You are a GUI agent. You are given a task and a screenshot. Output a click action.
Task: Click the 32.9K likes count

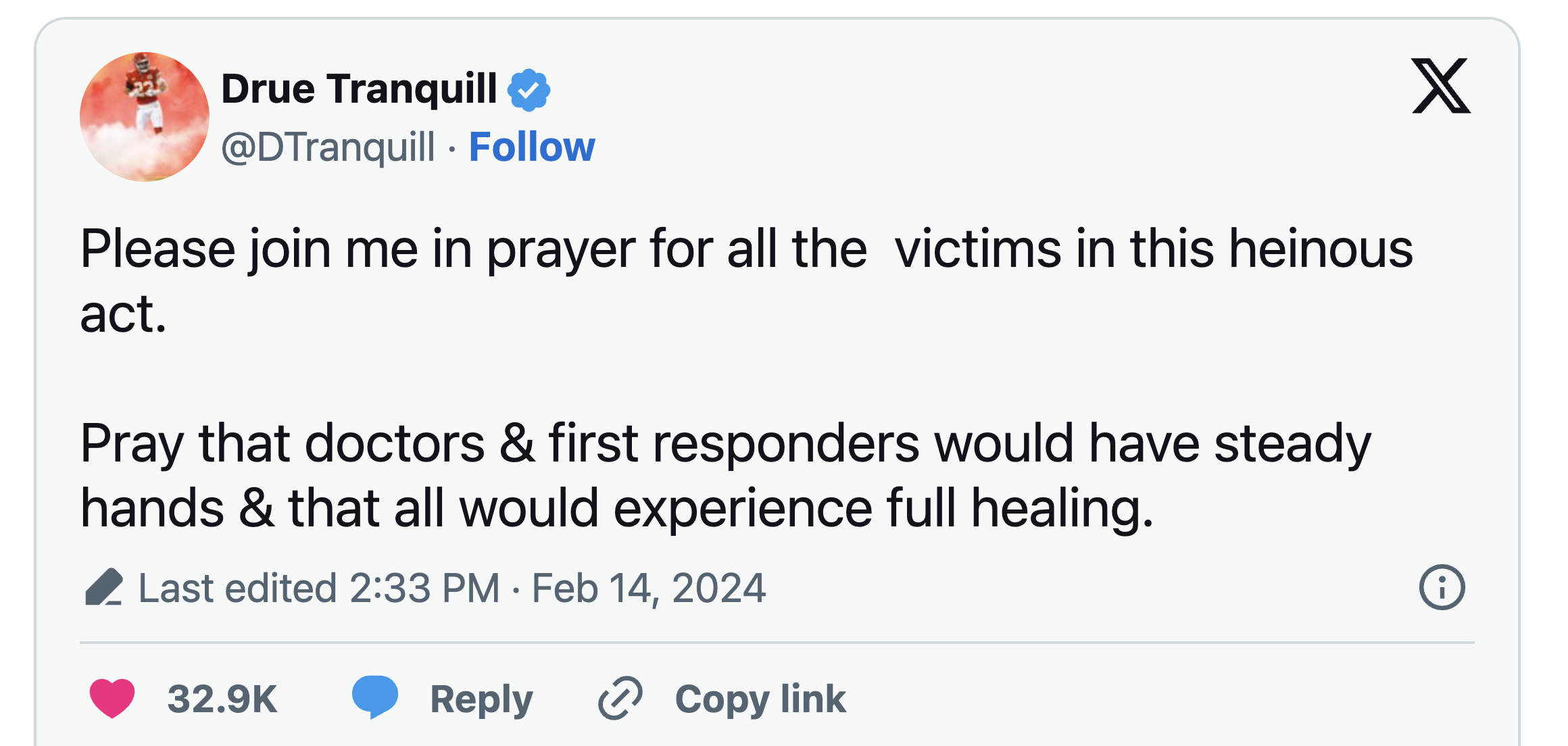click(x=222, y=699)
